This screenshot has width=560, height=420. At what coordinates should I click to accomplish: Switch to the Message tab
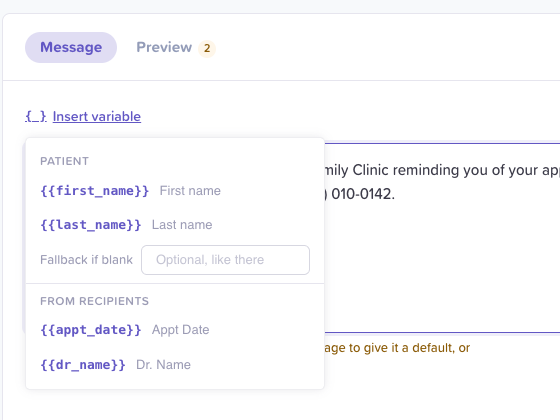coord(71,48)
